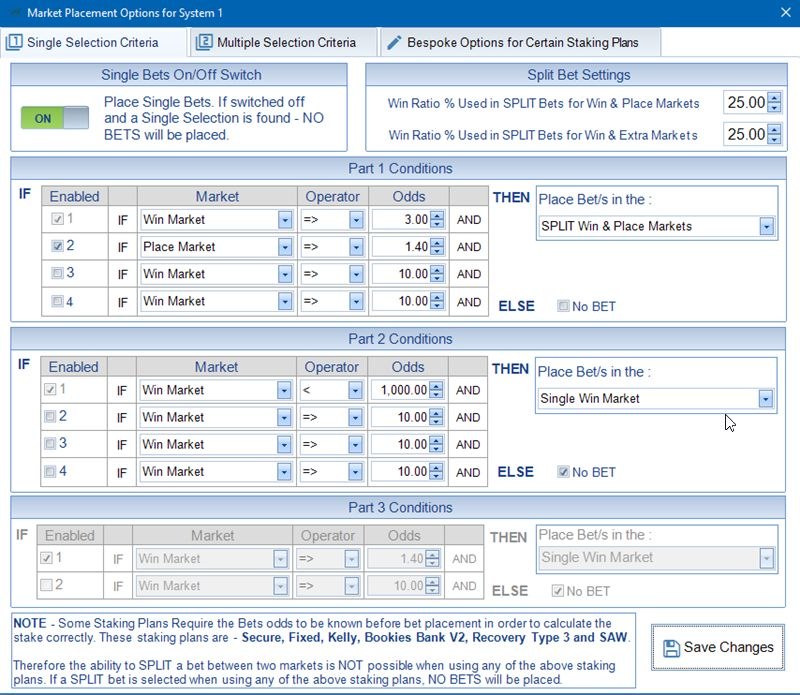Adjust Part 2 row 3 odds spinner
Viewport: 800px width, 695px height.
(x=436, y=444)
